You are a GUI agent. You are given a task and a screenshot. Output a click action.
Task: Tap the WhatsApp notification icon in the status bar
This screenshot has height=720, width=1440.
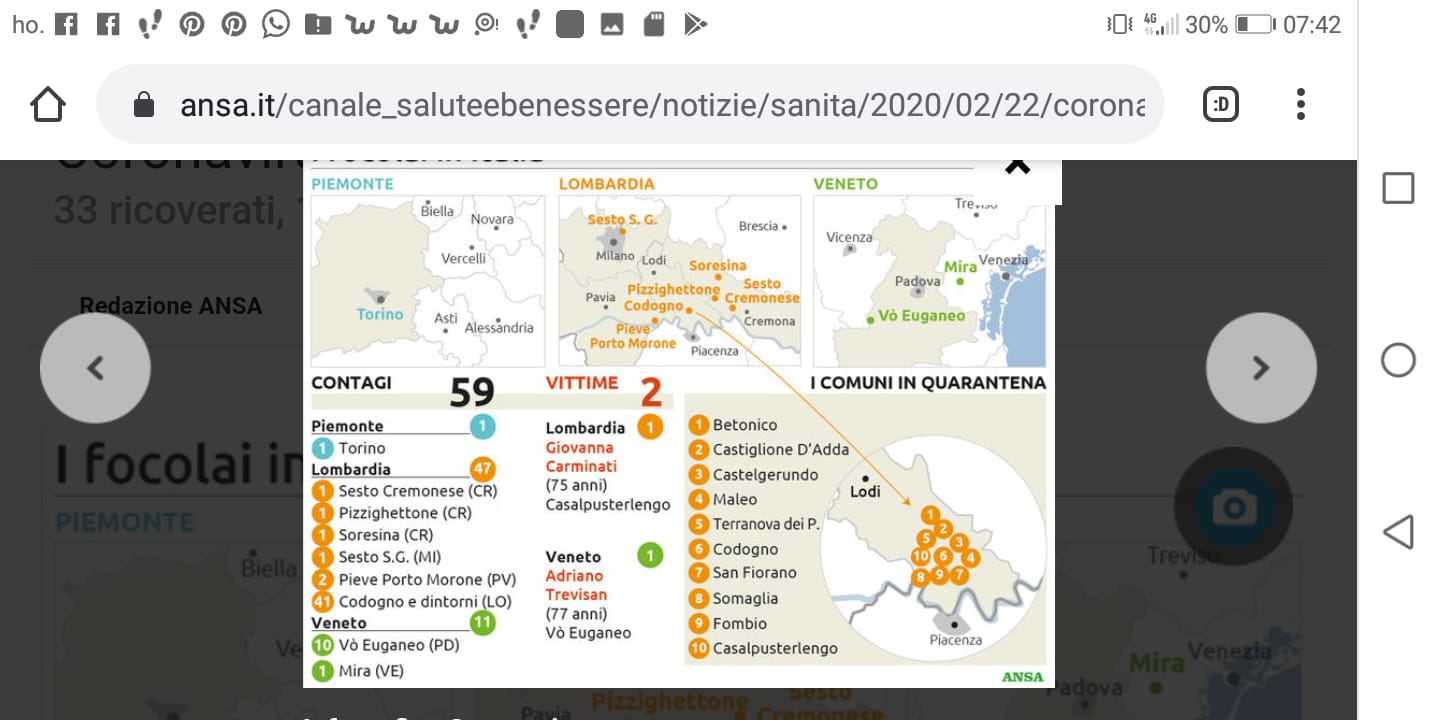pos(275,24)
